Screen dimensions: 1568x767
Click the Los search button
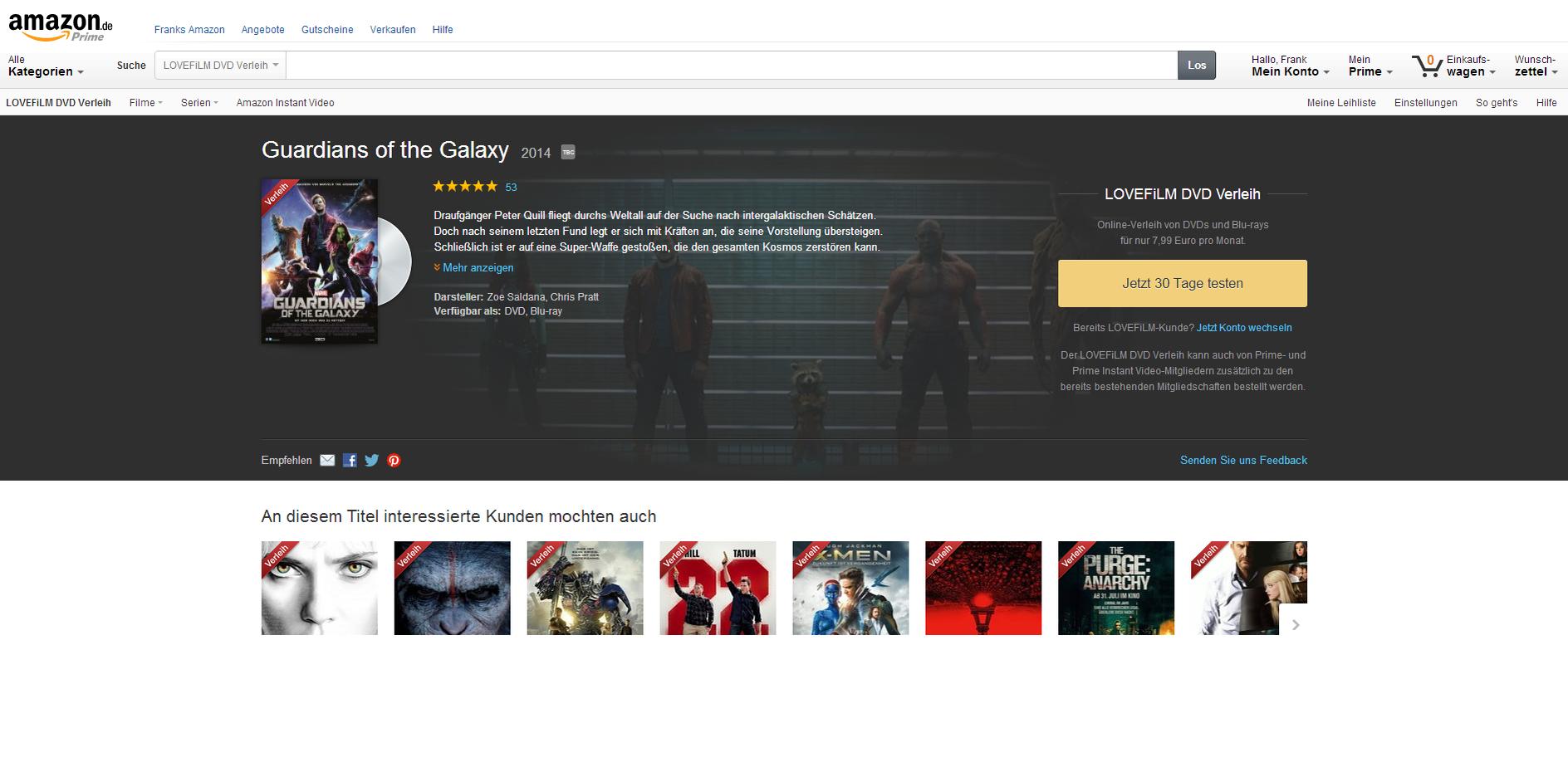[x=1197, y=66]
